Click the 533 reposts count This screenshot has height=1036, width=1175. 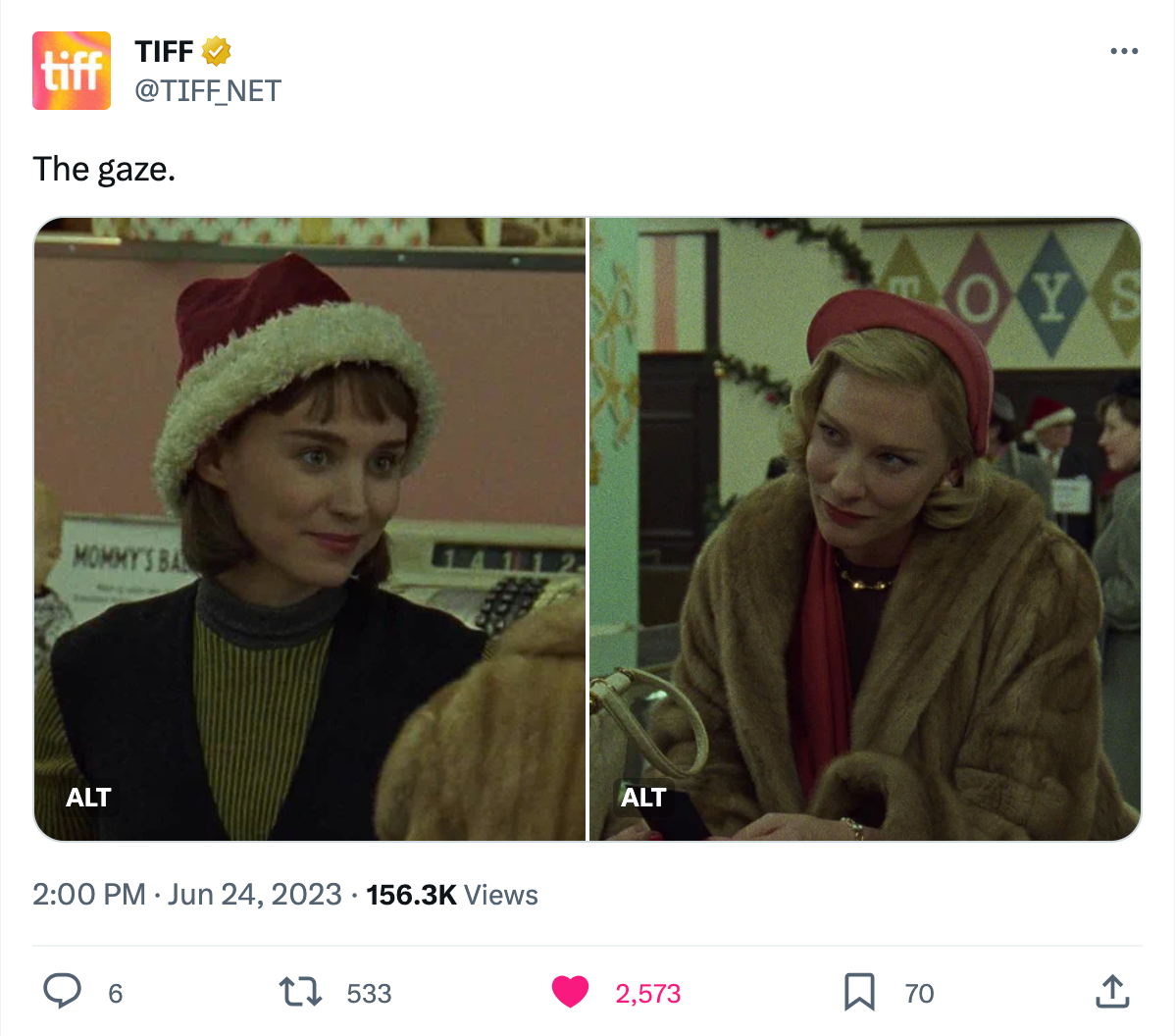pos(369,993)
